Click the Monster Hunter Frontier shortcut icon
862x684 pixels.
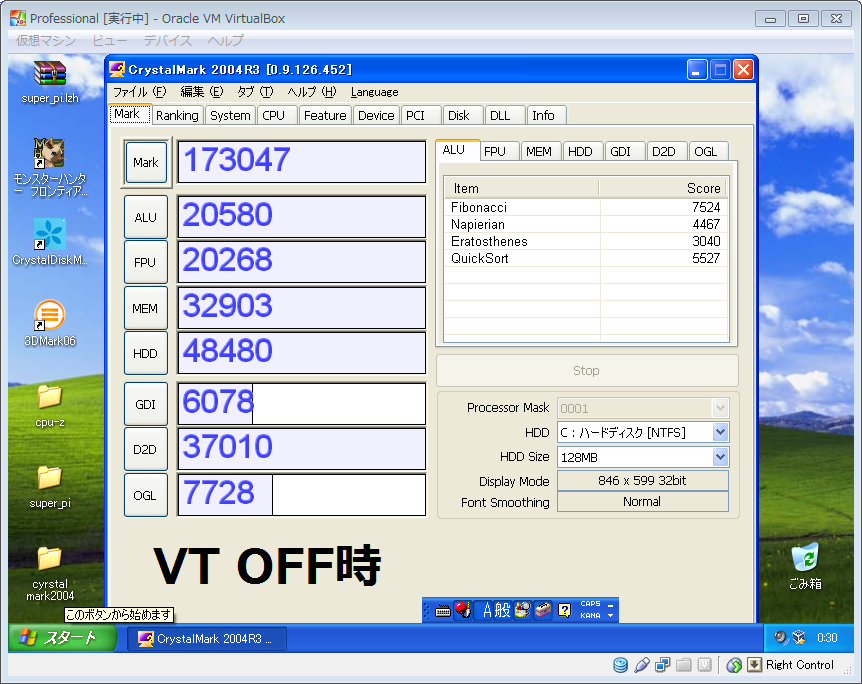pyautogui.click(x=49, y=153)
